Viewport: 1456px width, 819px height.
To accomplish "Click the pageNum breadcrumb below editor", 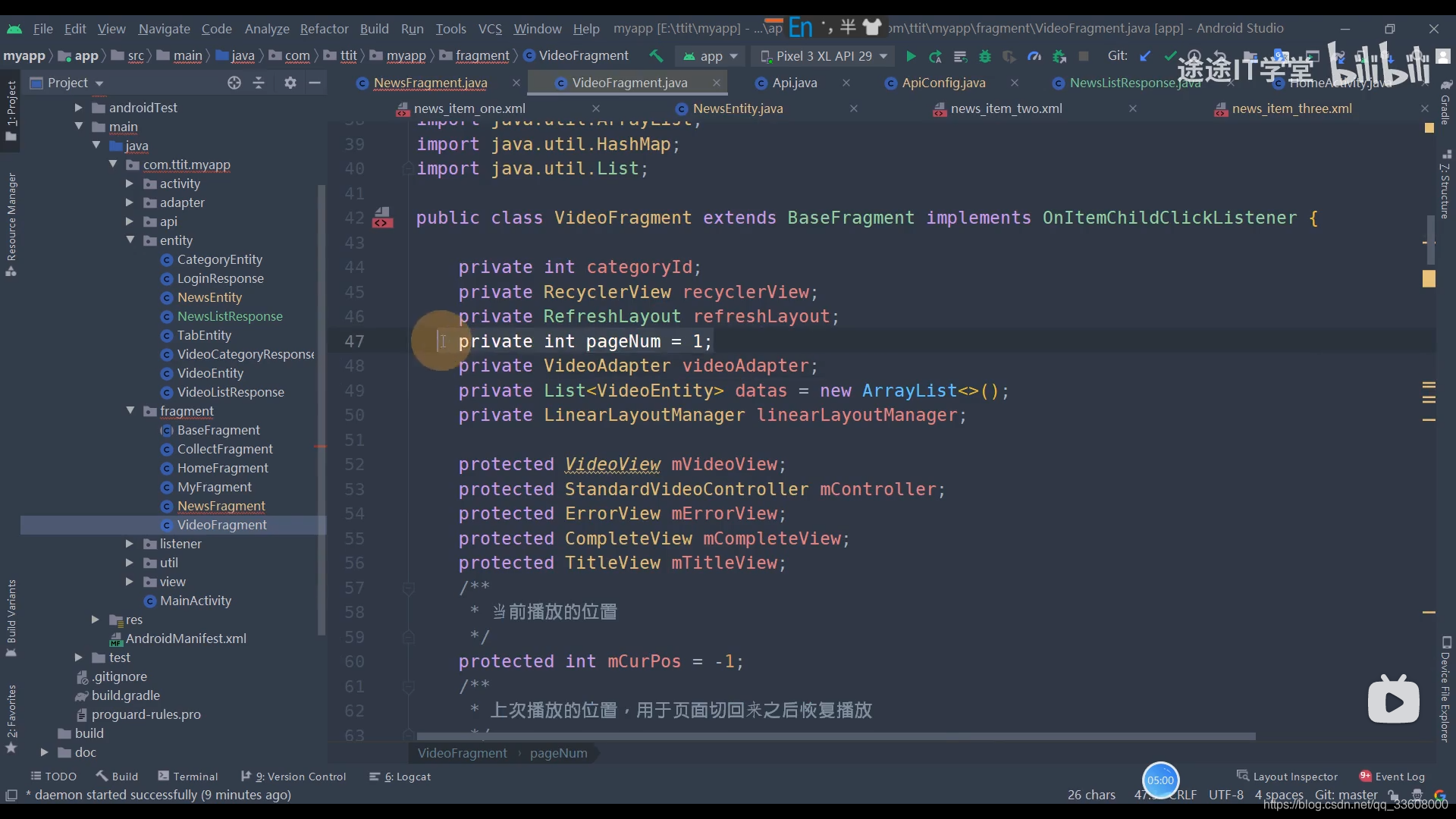I will pyautogui.click(x=558, y=753).
